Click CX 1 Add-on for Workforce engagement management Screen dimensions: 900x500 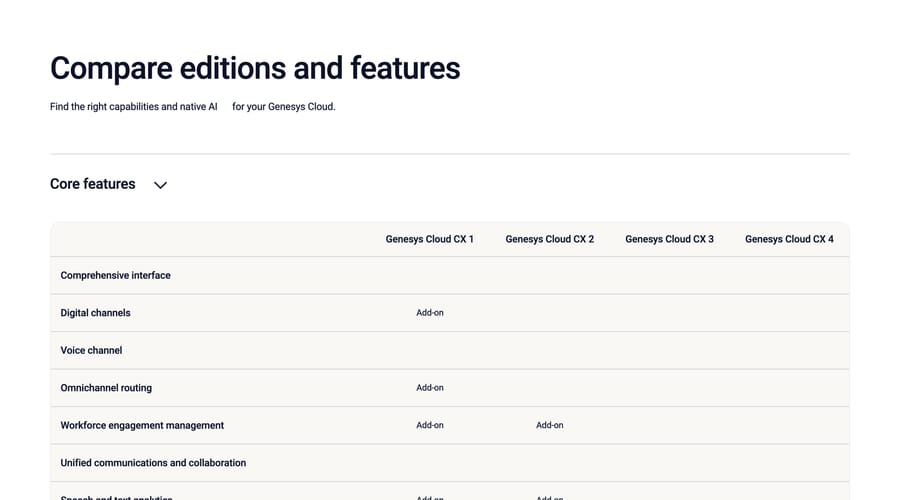coord(430,425)
